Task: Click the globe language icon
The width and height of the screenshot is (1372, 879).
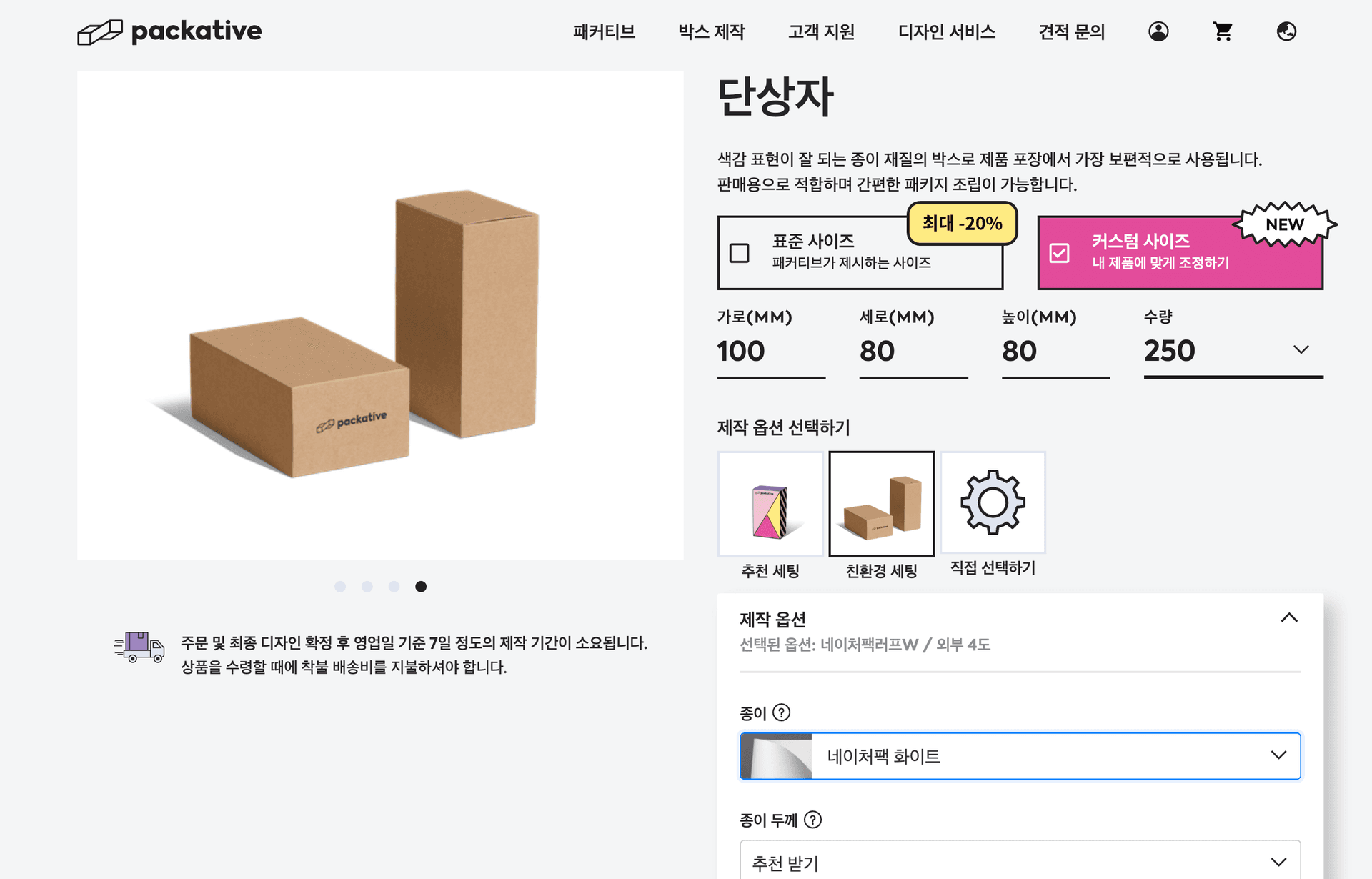Action: [x=1286, y=31]
